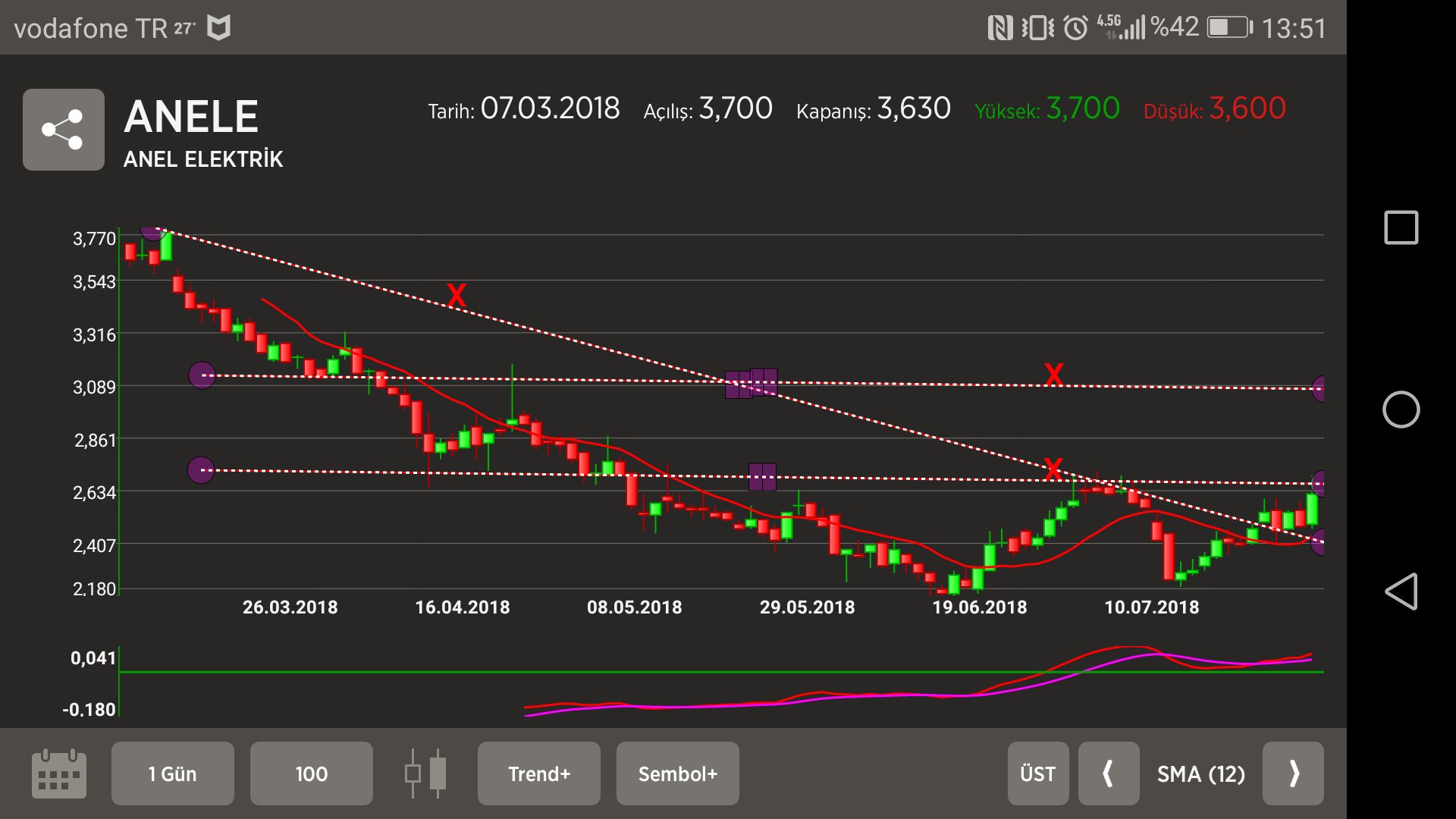Go to previous indicator with left chevron

1109,773
